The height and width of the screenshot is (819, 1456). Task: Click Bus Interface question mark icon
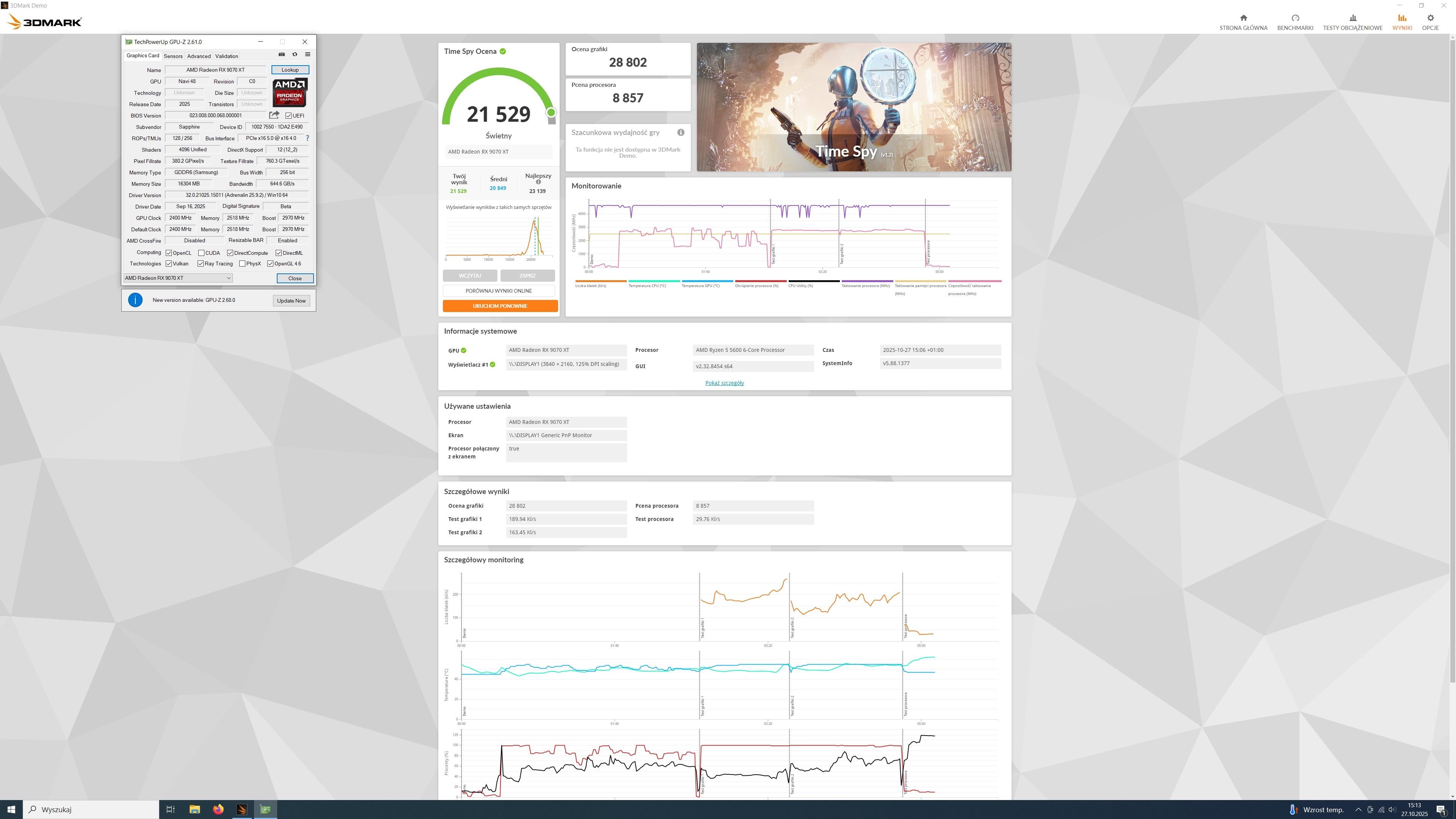tap(308, 138)
